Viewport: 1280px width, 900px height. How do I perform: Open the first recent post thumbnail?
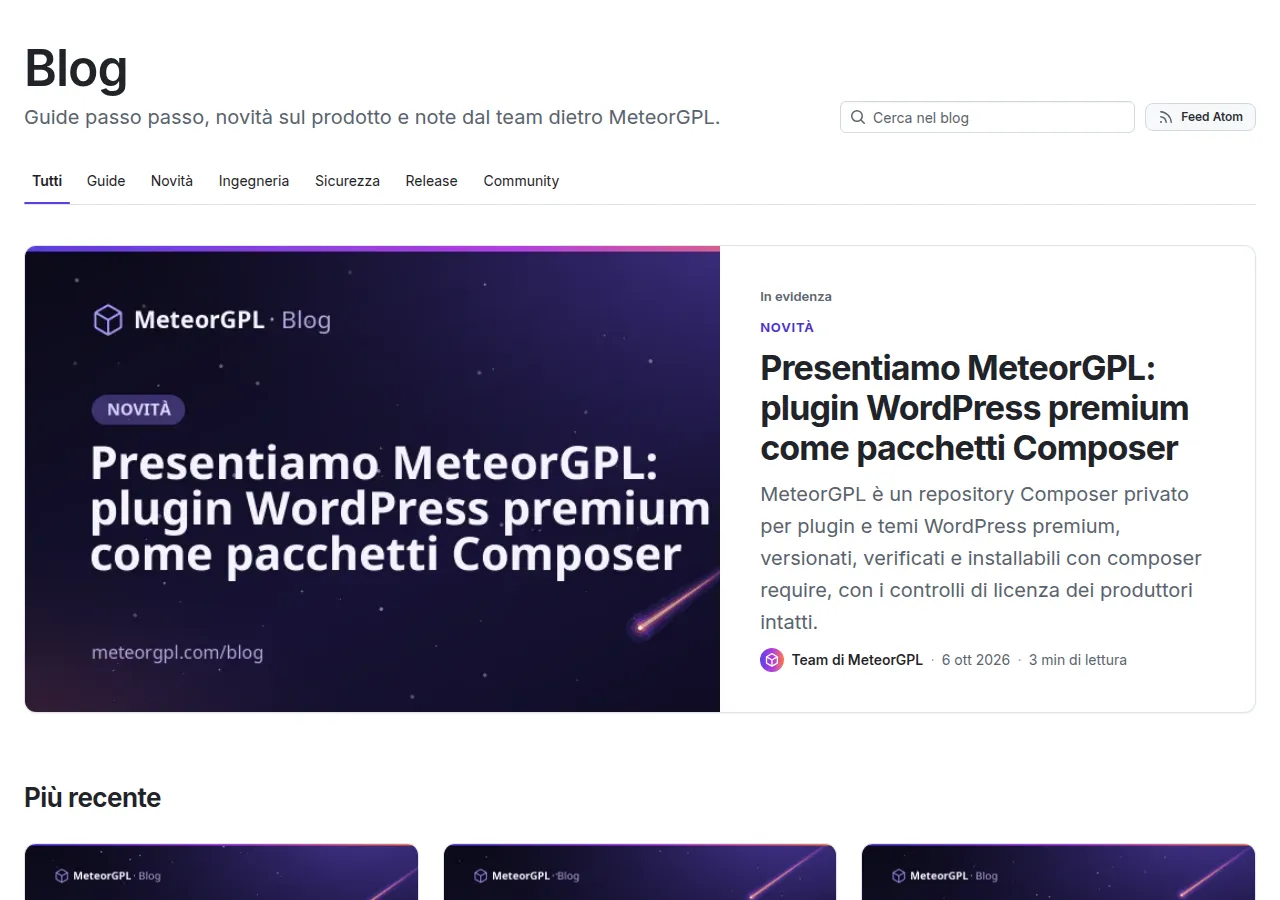click(x=221, y=872)
